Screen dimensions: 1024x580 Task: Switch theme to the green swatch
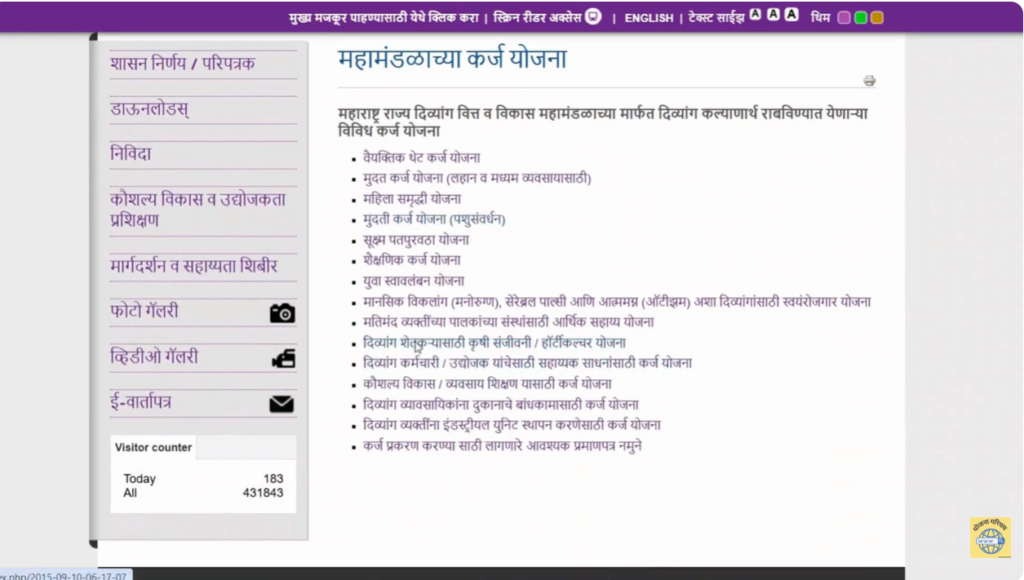point(860,17)
